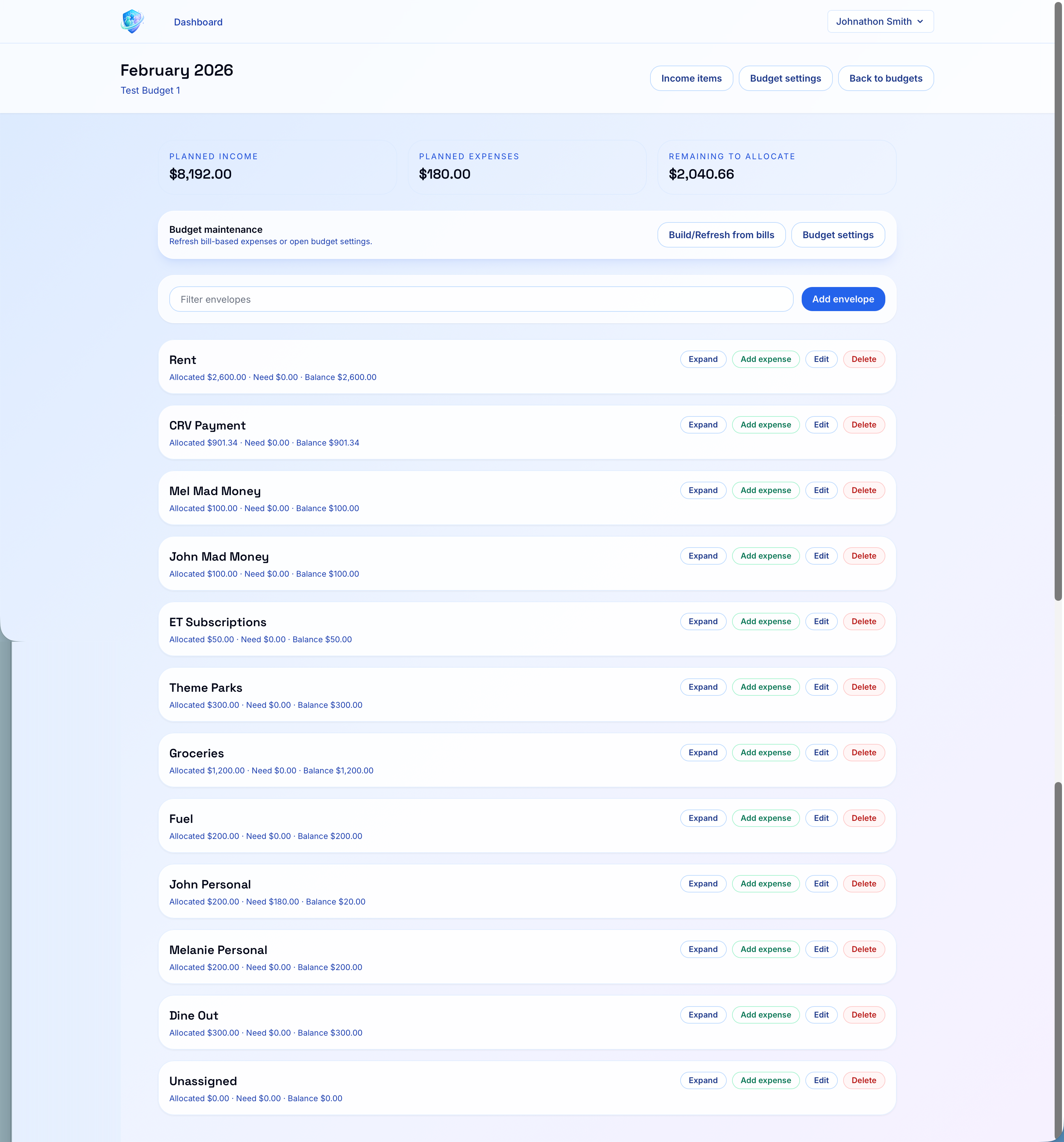This screenshot has width=1064, height=1142.
Task: Open Income items
Action: point(691,78)
